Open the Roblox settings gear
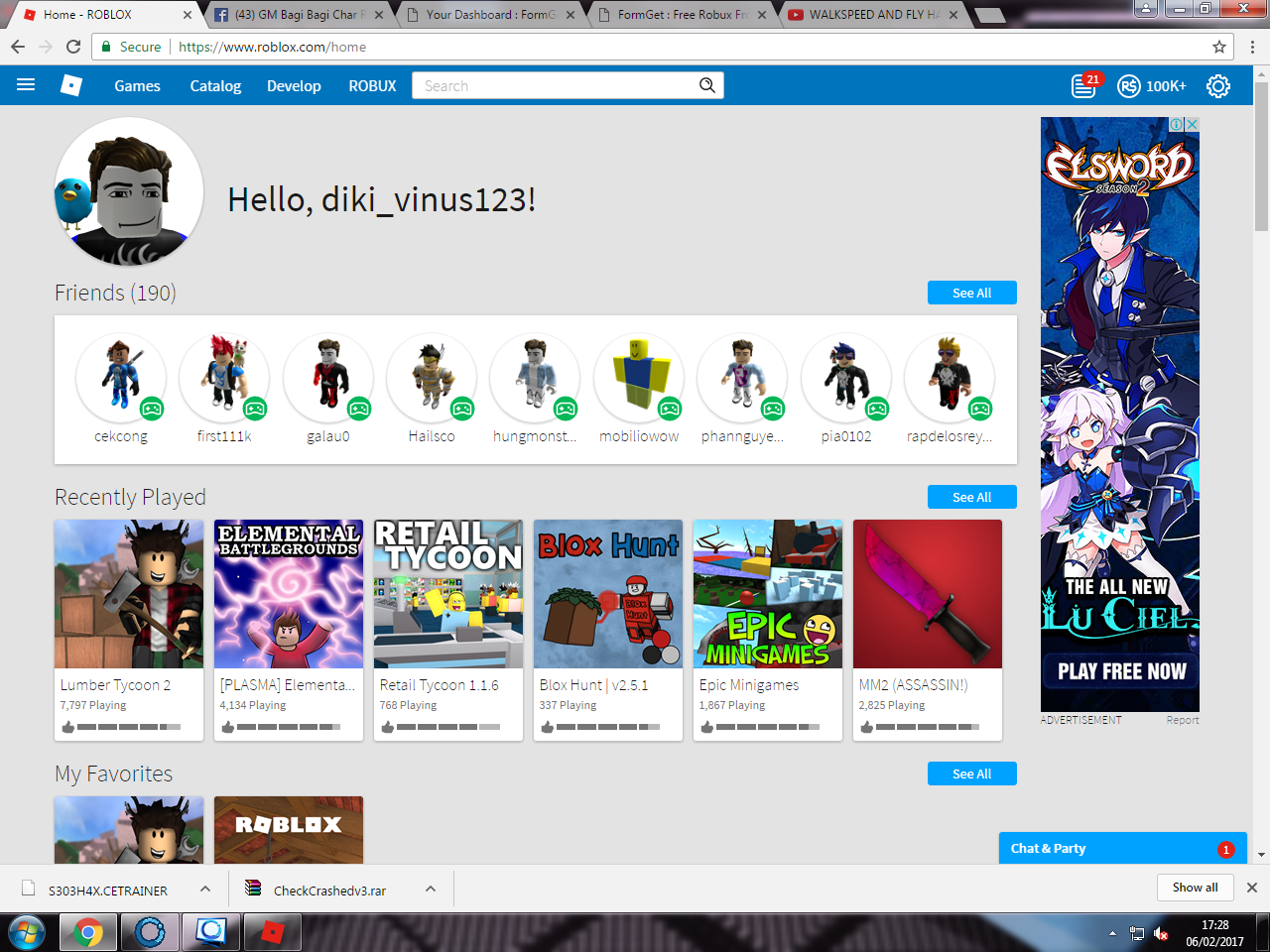1270x952 pixels. pos(1218,86)
